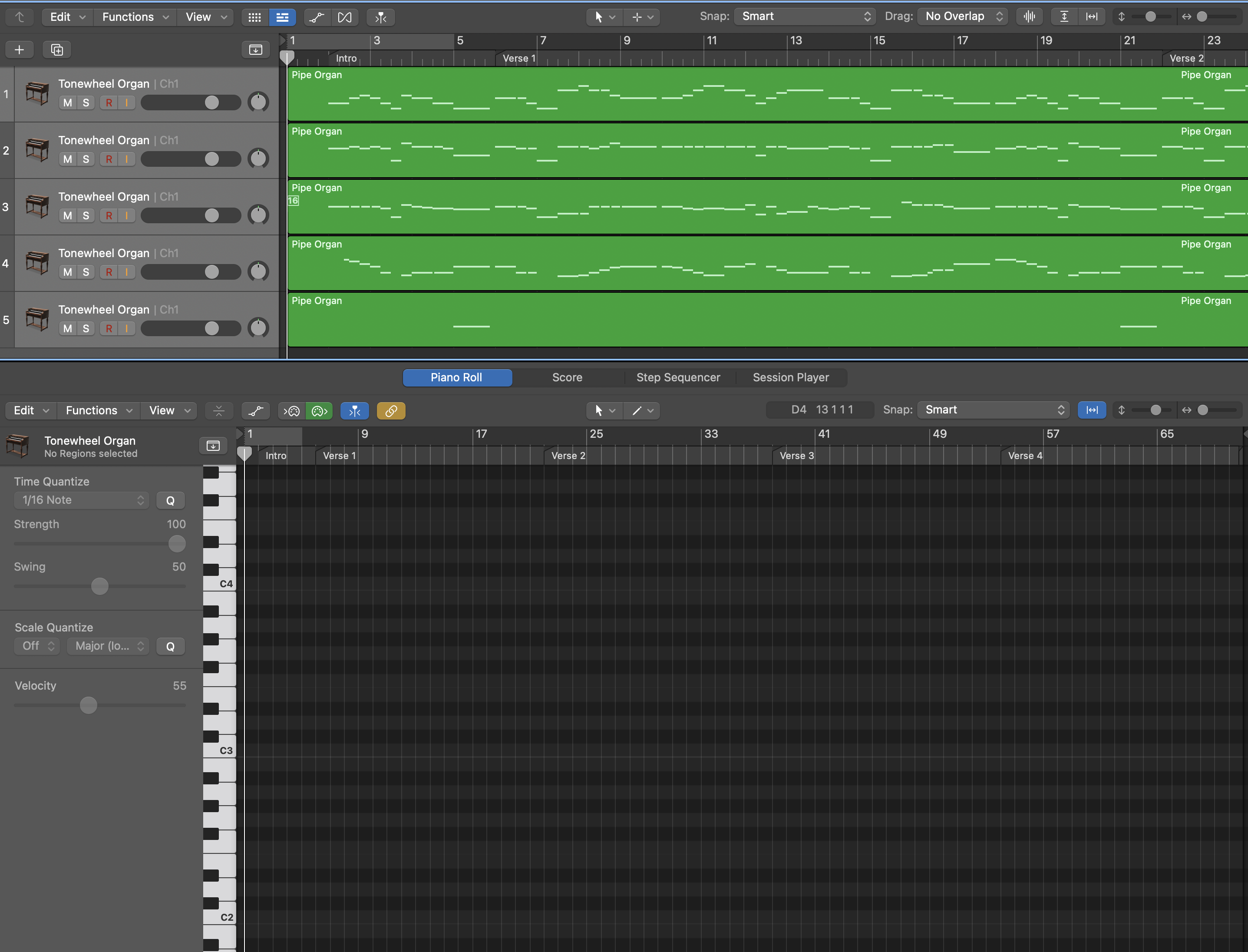Viewport: 1248px width, 952px height.
Task: Mute track 3 Tonewheel Organ
Action: click(68, 215)
